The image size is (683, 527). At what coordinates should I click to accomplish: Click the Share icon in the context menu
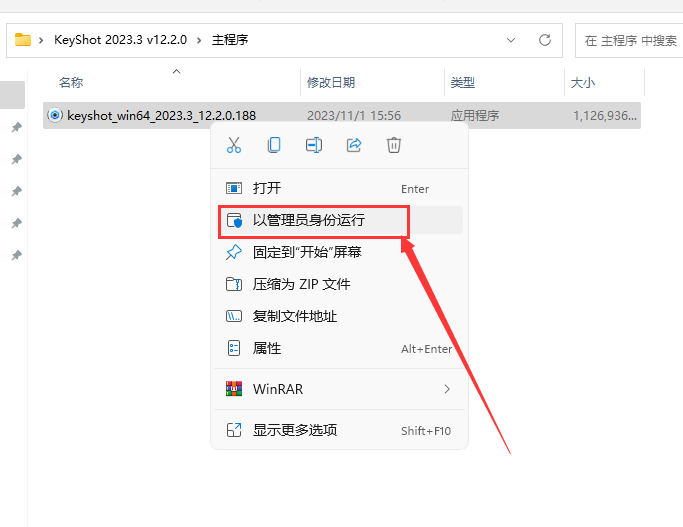(x=354, y=145)
